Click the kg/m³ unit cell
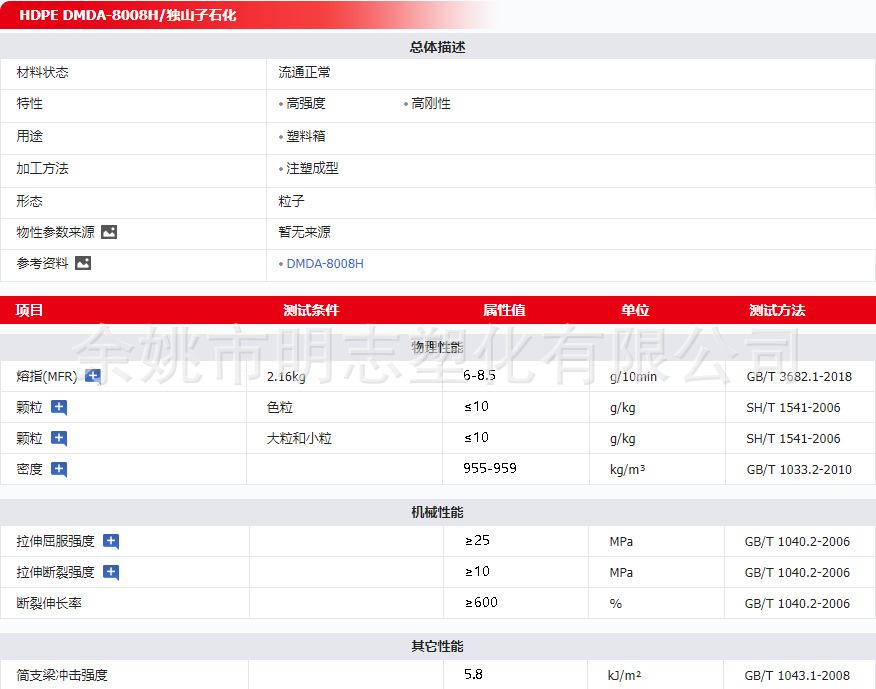Screen dimensions: 876x689 coord(627,469)
